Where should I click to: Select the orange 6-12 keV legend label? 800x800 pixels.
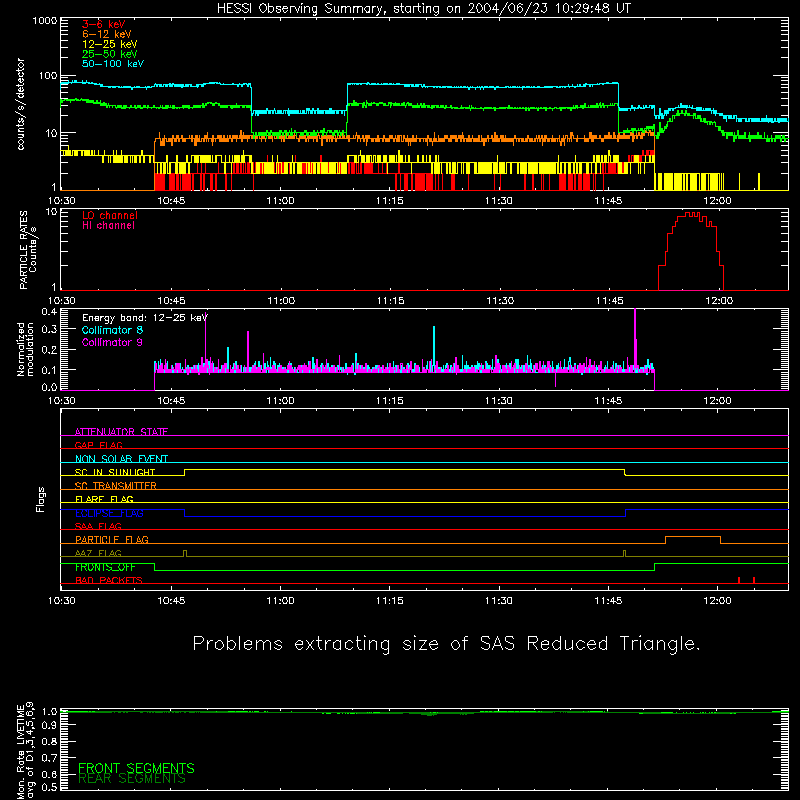pyautogui.click(x=107, y=34)
